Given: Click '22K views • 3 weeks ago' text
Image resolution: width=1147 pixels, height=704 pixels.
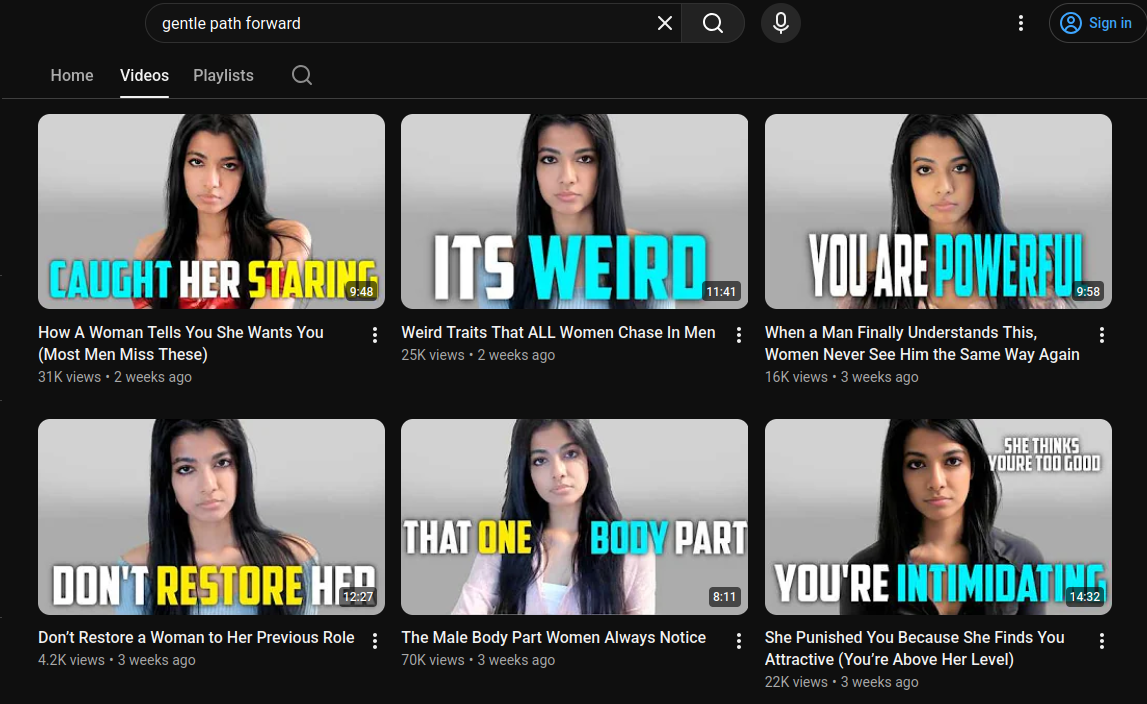Looking at the screenshot, I should (x=841, y=682).
